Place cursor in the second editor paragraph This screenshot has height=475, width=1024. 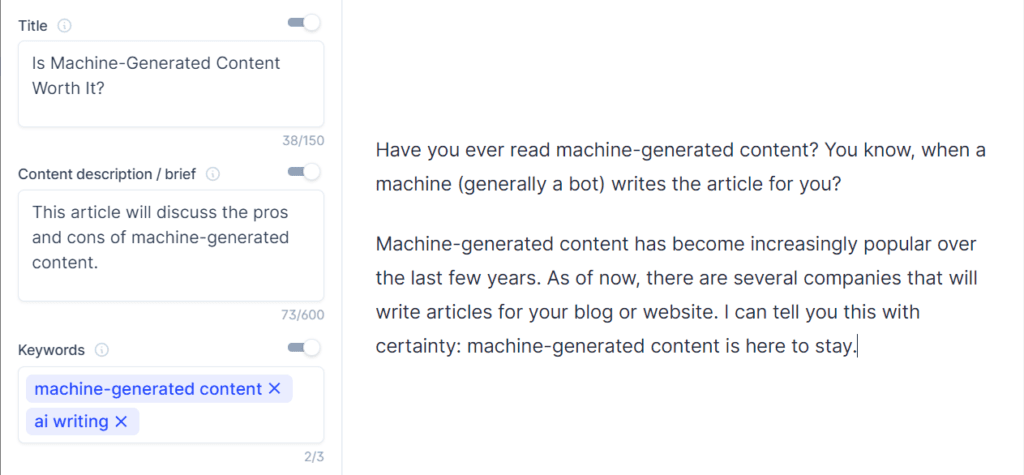[677, 295]
